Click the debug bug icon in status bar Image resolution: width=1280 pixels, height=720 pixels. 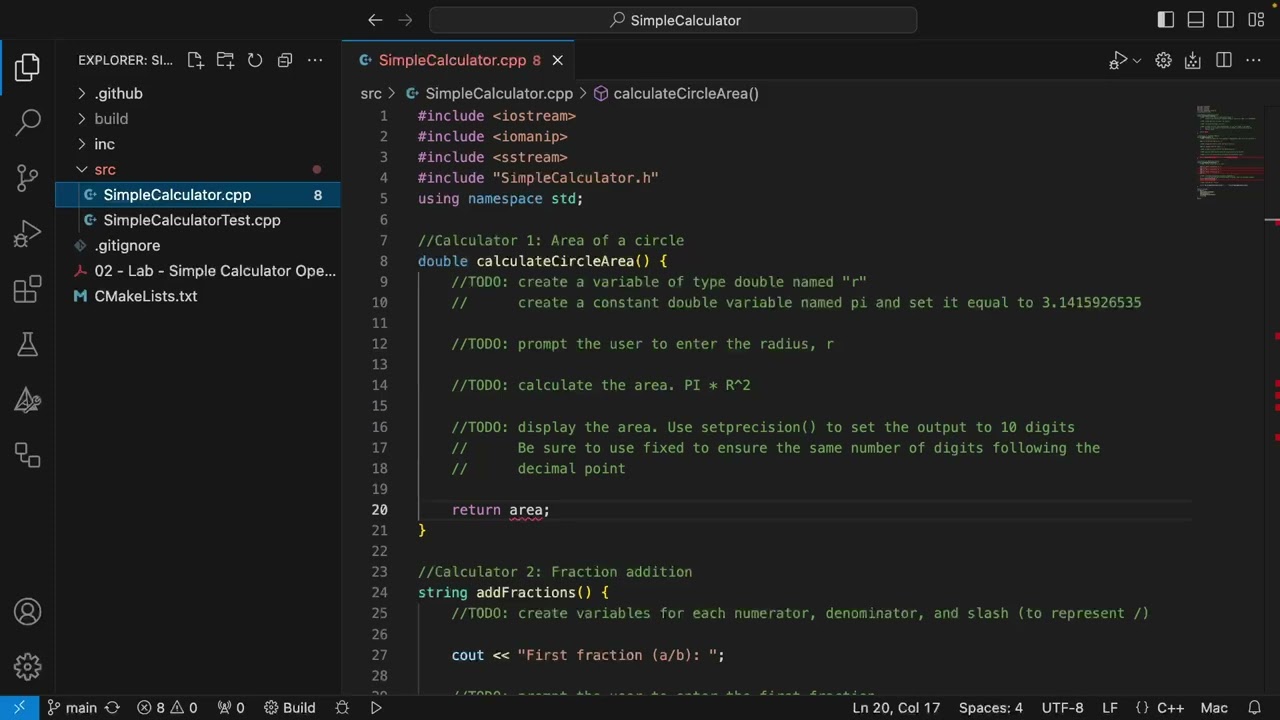pyautogui.click(x=342, y=707)
